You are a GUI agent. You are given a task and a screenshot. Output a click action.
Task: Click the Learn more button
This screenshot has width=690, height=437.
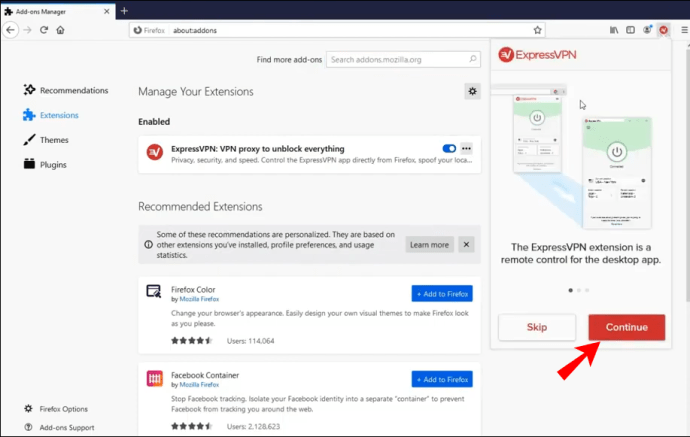(429, 244)
